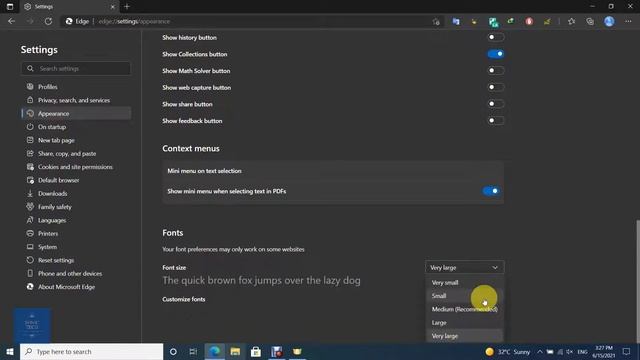Click the blue extension icon beside address bar
Screen dimensions: 640x360
pos(456,21)
